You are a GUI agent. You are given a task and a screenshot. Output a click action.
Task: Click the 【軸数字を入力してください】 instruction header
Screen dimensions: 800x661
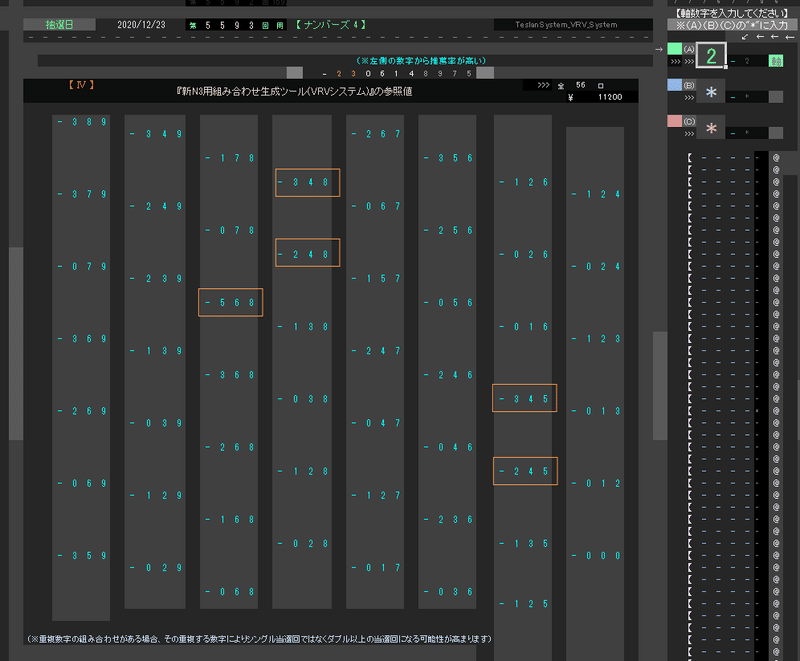point(732,13)
